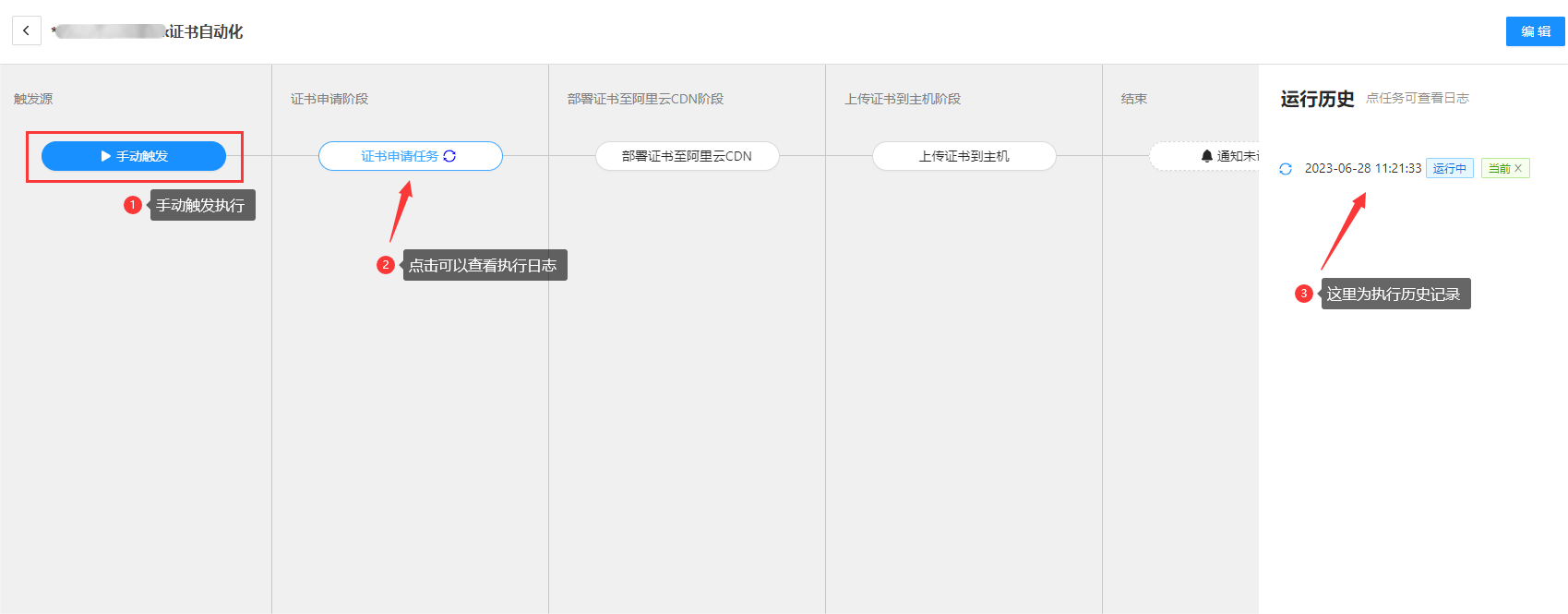Select the 上传证书到主机 task node
Image resolution: width=1568 pixels, height=614 pixels.
tap(964, 156)
